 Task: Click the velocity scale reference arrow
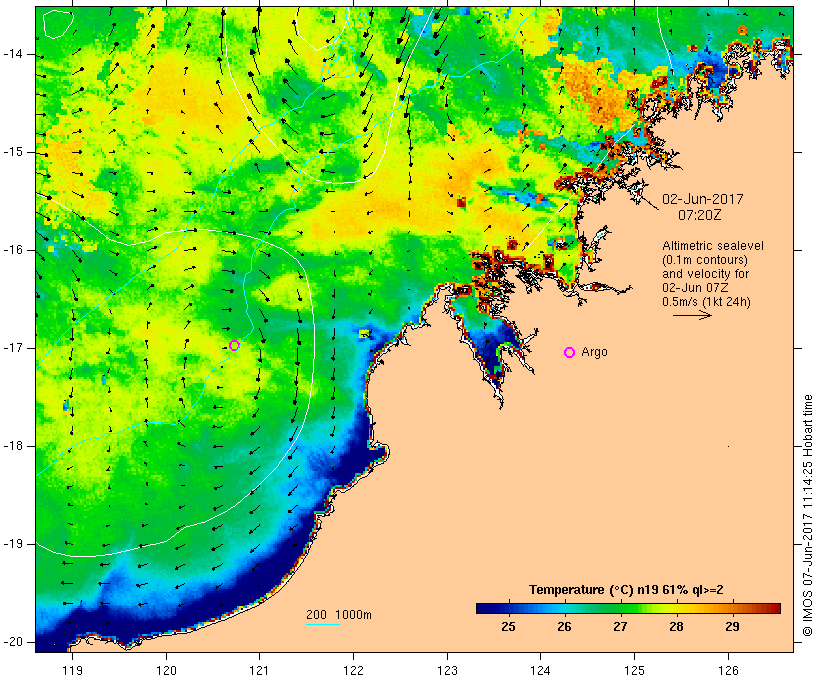pyautogui.click(x=692, y=315)
